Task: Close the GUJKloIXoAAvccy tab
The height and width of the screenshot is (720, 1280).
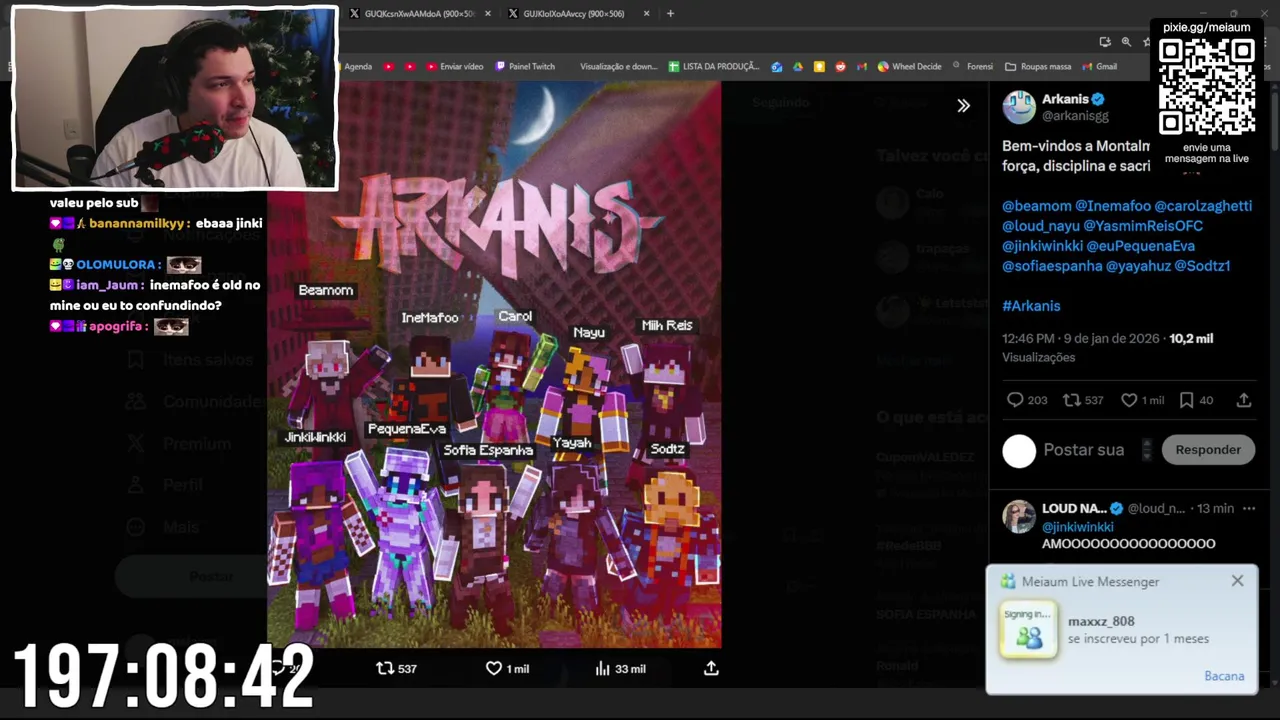Action: tap(647, 14)
